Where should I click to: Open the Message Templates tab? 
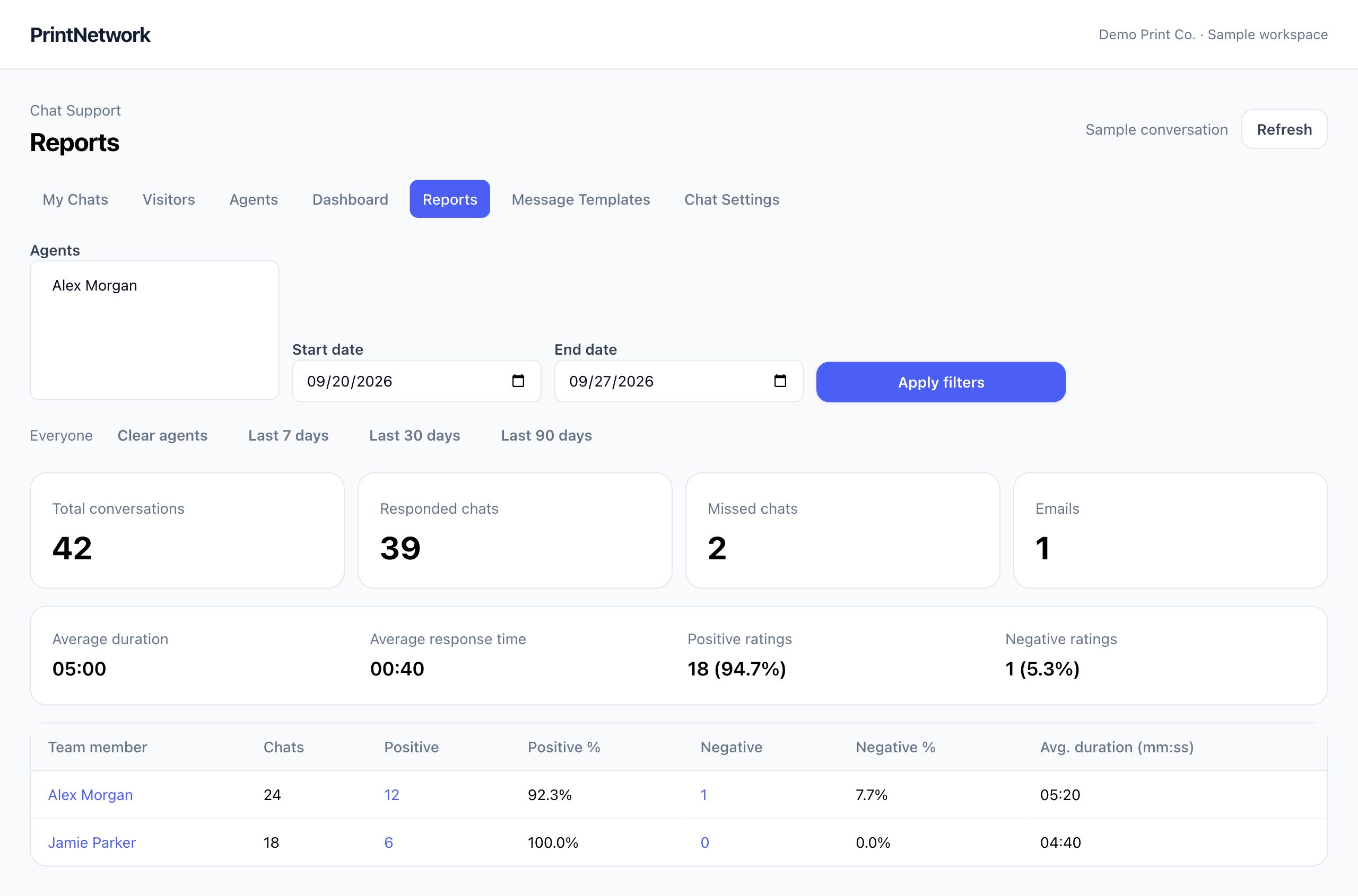coord(581,199)
